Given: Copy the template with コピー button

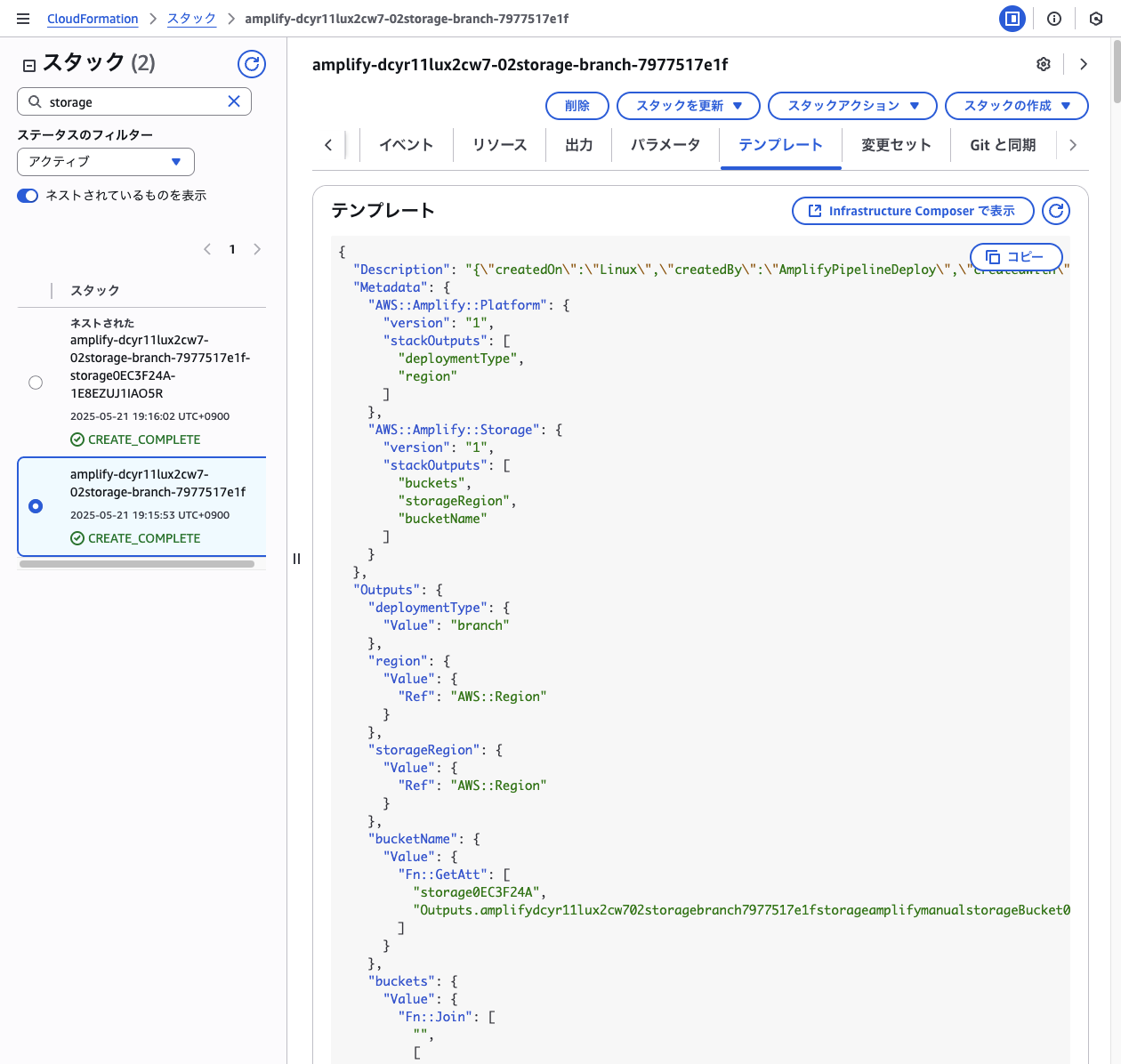Looking at the screenshot, I should (x=1016, y=257).
